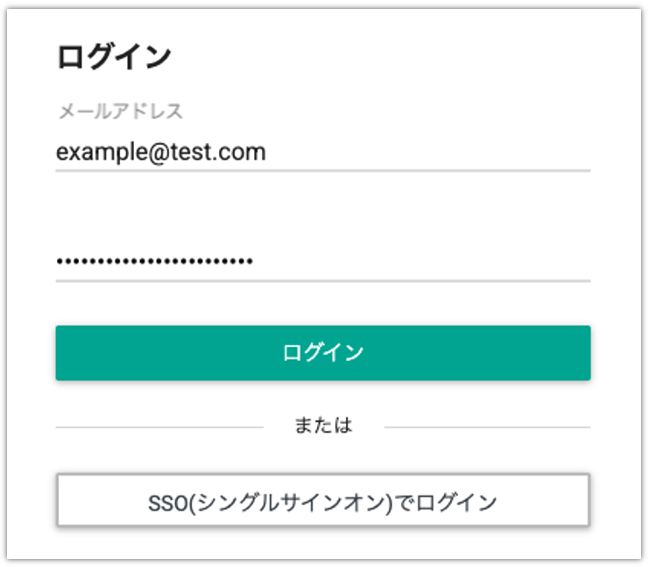650x569 pixels.
Task: Place cursor at end of password dots
Action: (255, 262)
